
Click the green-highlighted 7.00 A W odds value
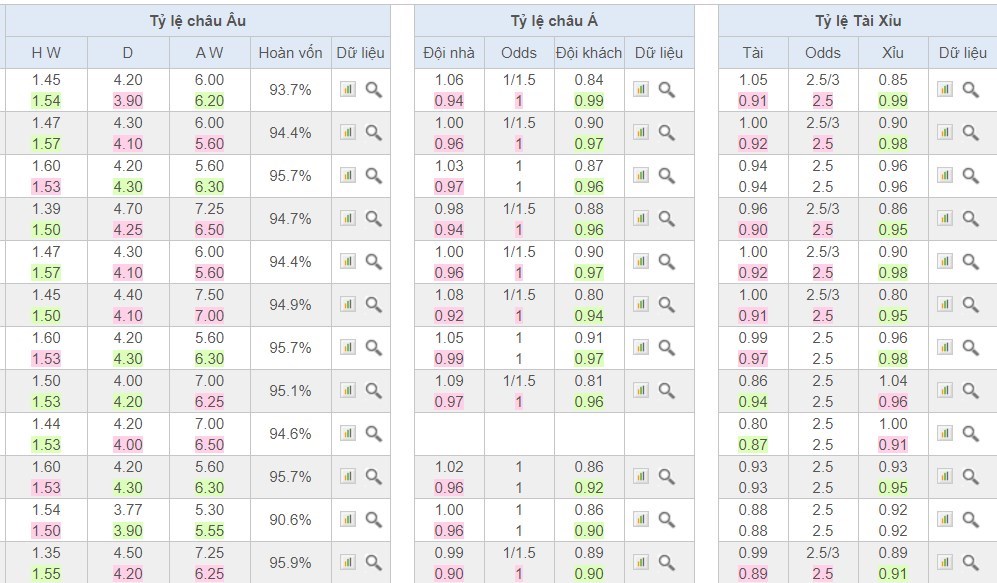[210, 315]
